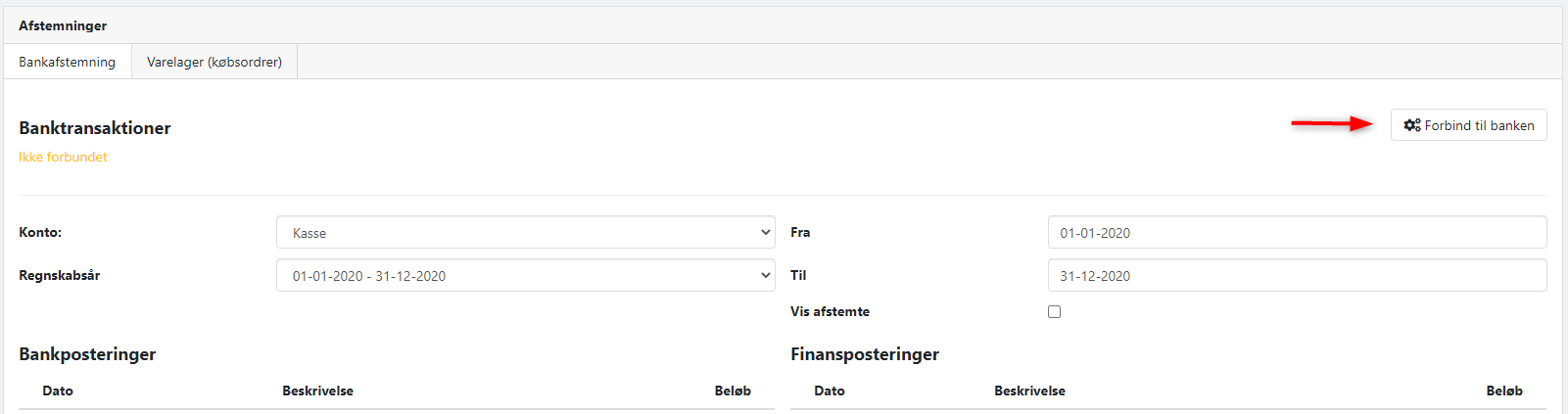
Task: Open the Varelager (købsordrer) tab
Action: [214, 62]
